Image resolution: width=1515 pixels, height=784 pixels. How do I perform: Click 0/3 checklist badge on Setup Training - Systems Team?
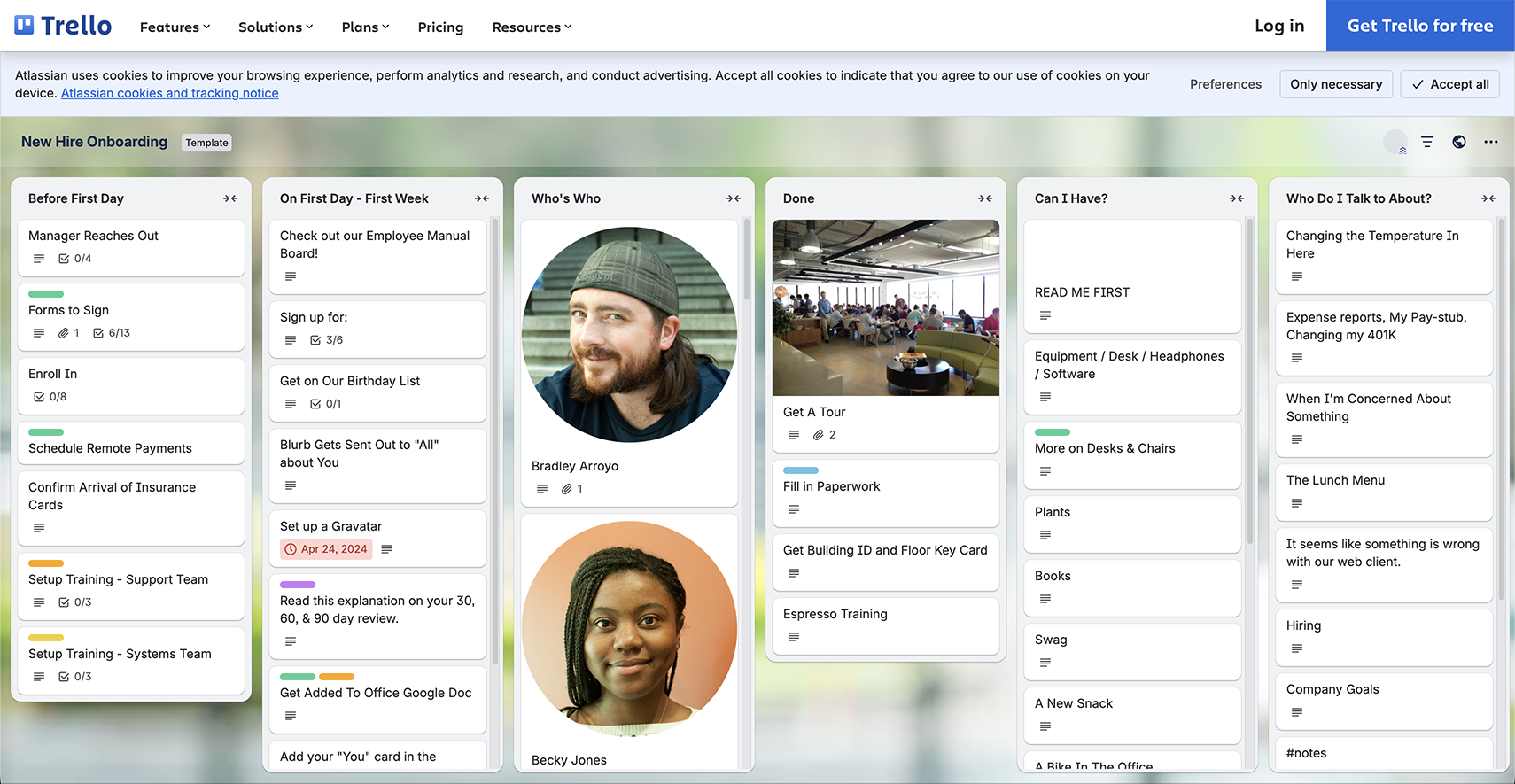coord(75,677)
